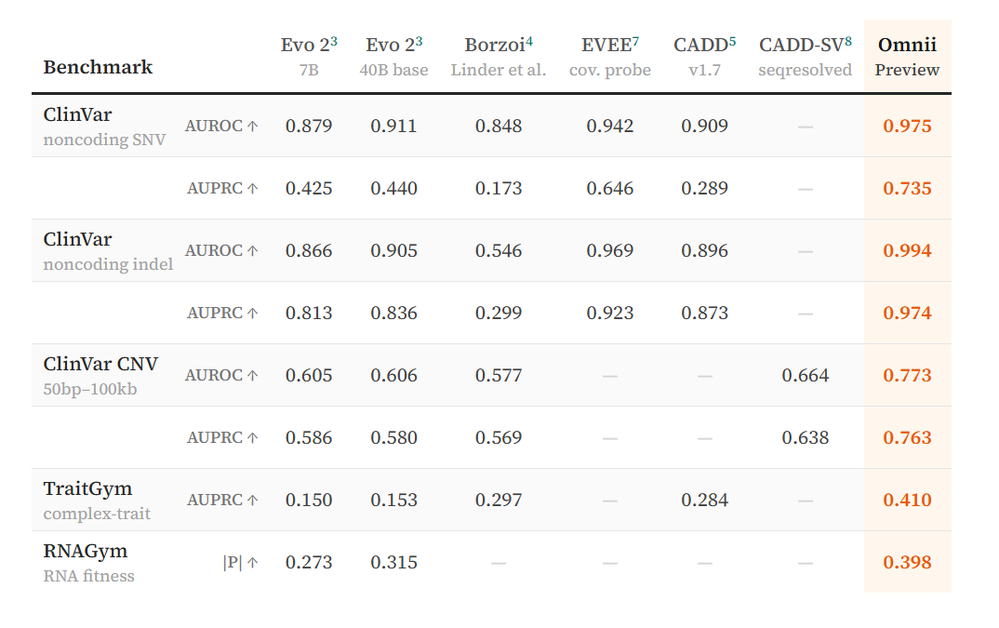This screenshot has height=628, width=999.
Task: Click the up arrow beside |P| metric
Action: [x=253, y=562]
